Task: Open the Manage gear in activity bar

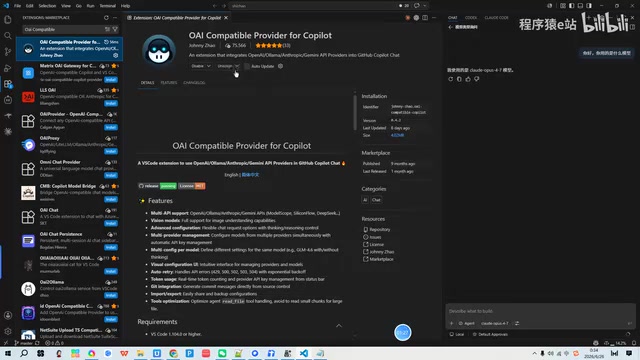Action: [8, 331]
